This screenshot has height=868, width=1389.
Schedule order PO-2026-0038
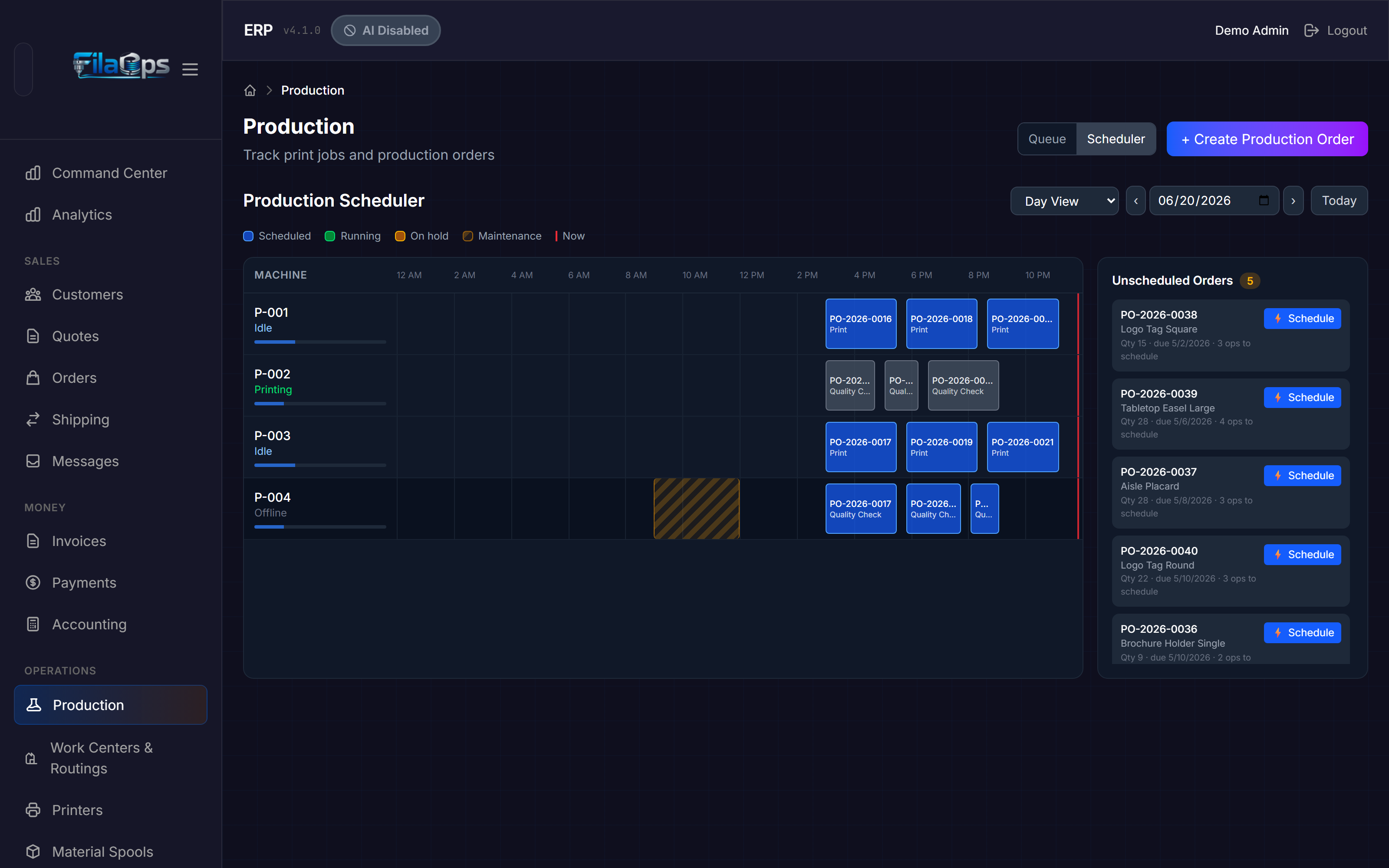pyautogui.click(x=1302, y=319)
